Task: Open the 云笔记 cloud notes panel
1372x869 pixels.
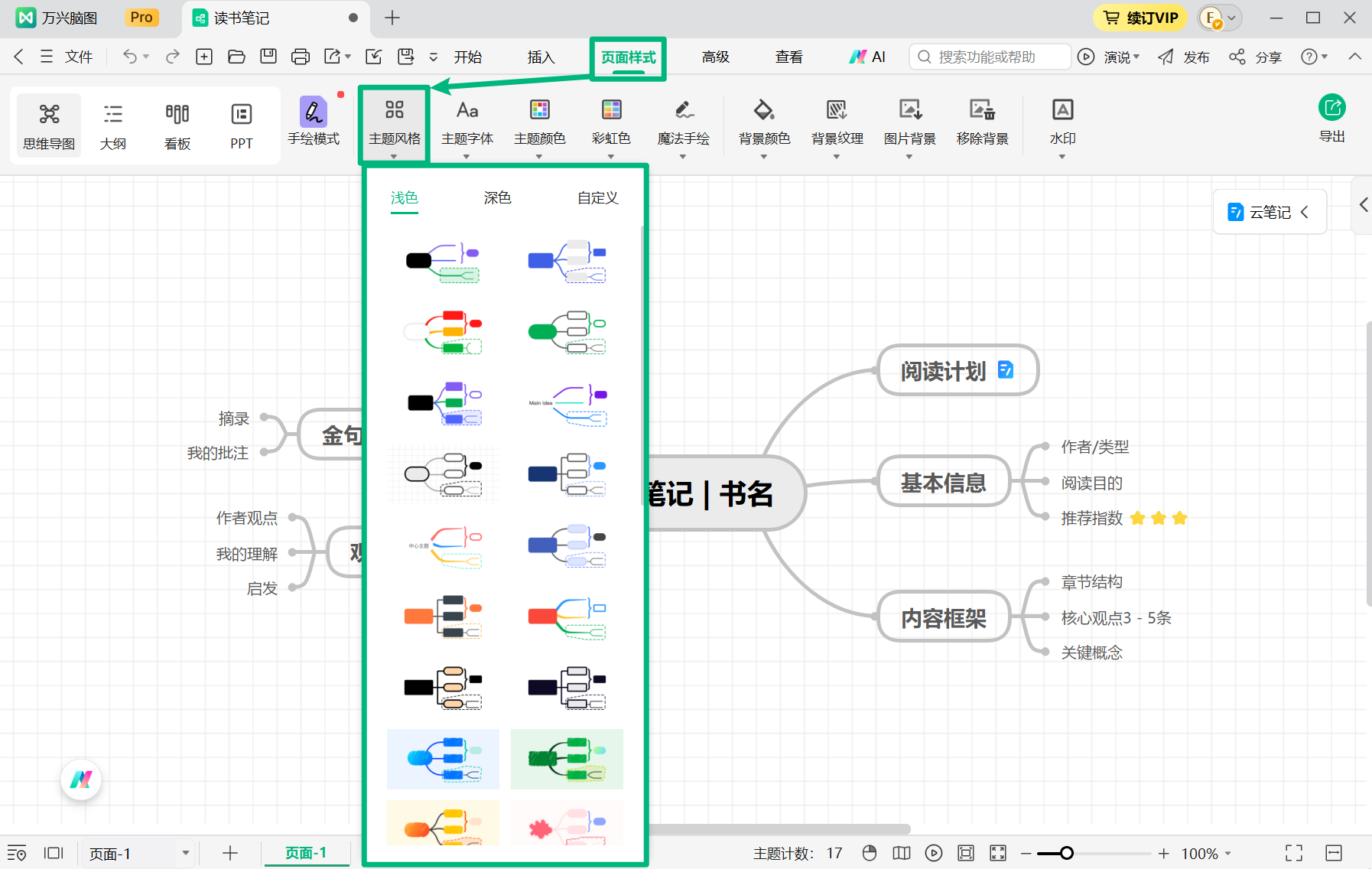Action: pos(1270,212)
